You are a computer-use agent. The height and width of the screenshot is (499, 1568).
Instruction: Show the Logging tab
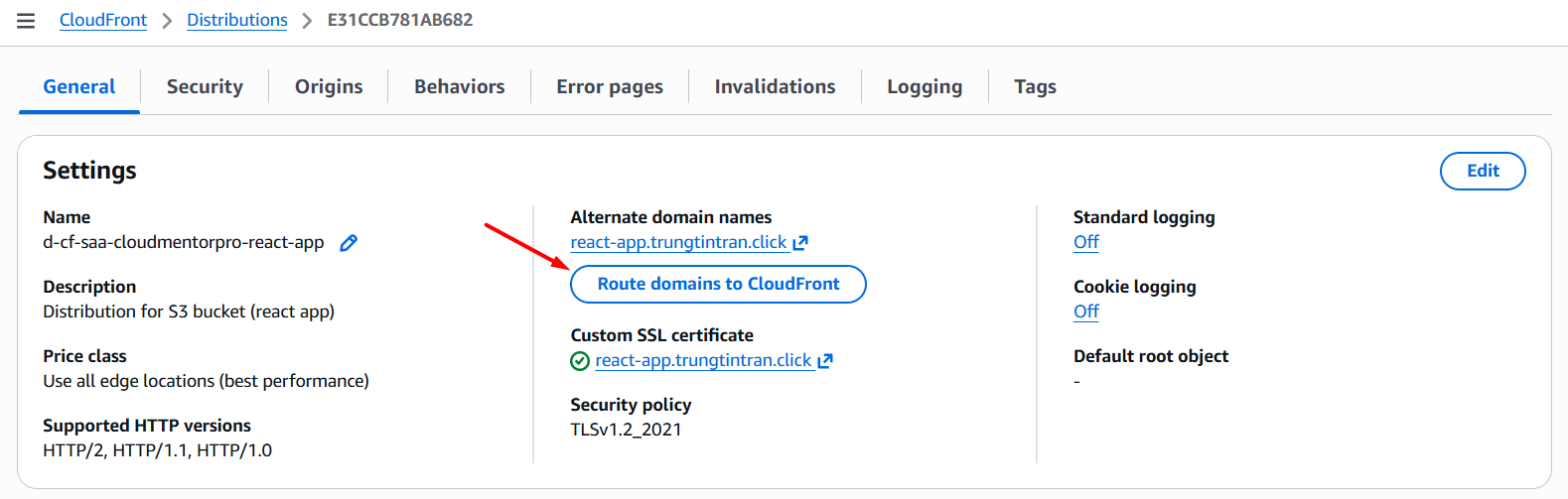[x=925, y=86]
